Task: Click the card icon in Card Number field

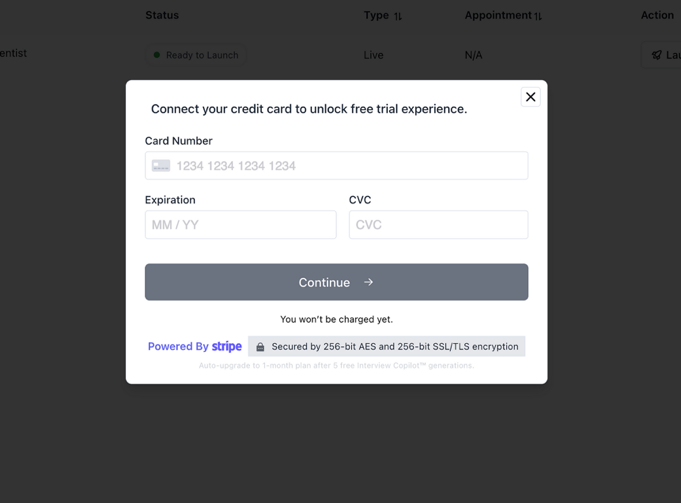Action: [161, 166]
